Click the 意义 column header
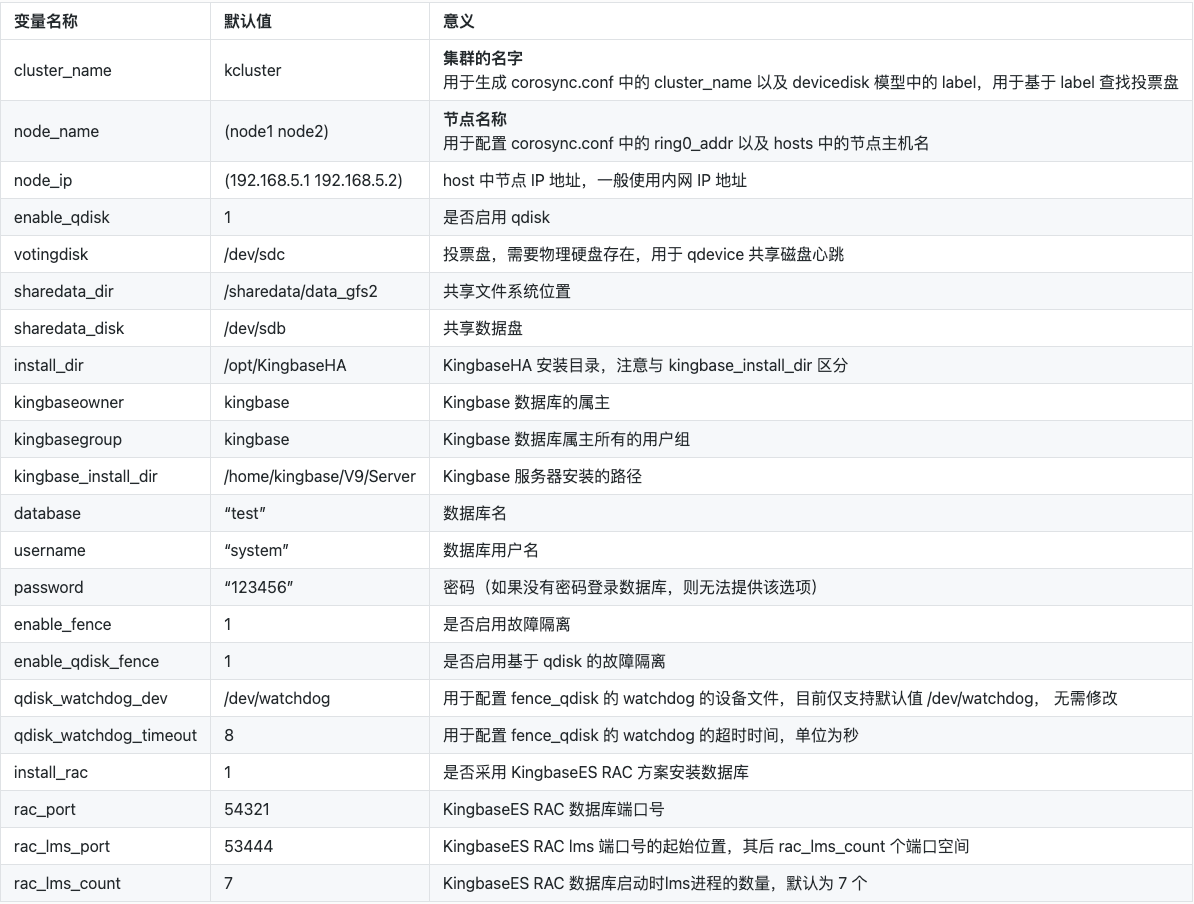Image resolution: width=1194 pixels, height=904 pixels. 458,21
